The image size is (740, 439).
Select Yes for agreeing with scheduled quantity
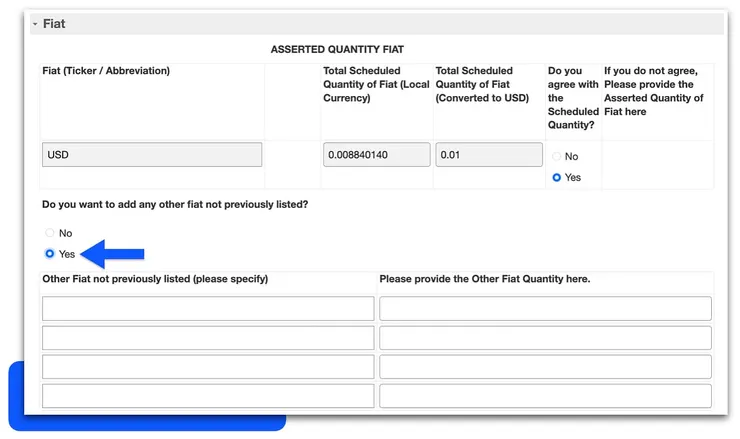click(557, 178)
